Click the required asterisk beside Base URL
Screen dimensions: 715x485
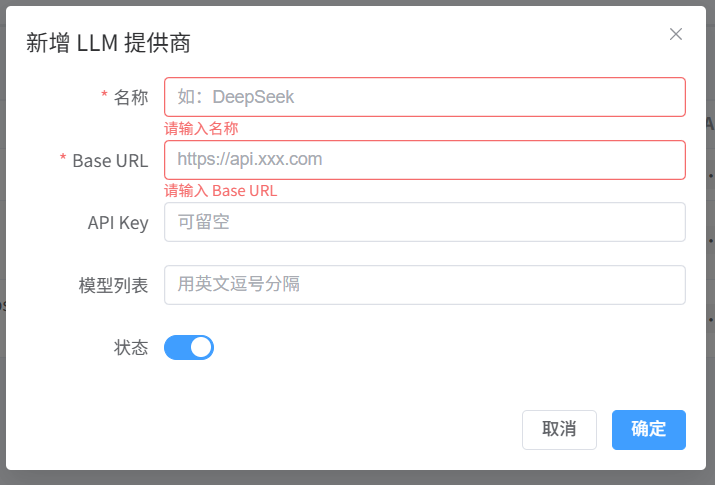pos(63,159)
